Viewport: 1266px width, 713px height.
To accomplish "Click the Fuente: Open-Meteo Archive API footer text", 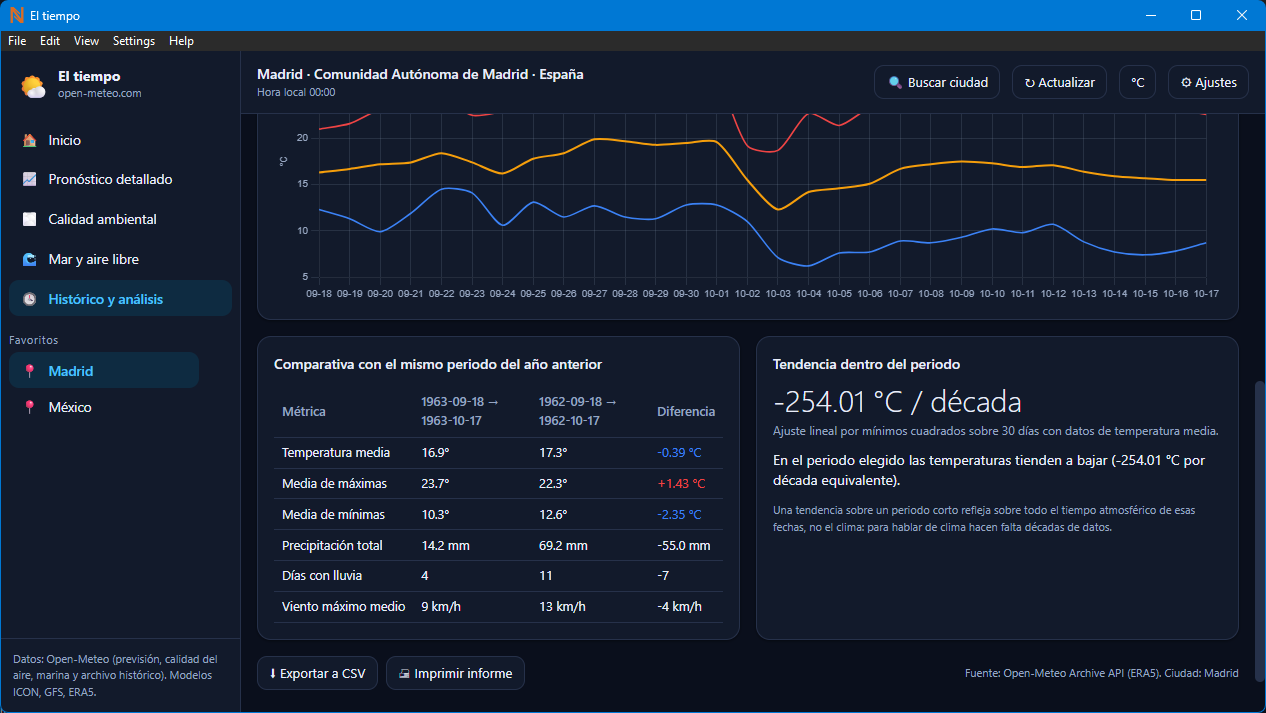I will pos(1102,674).
